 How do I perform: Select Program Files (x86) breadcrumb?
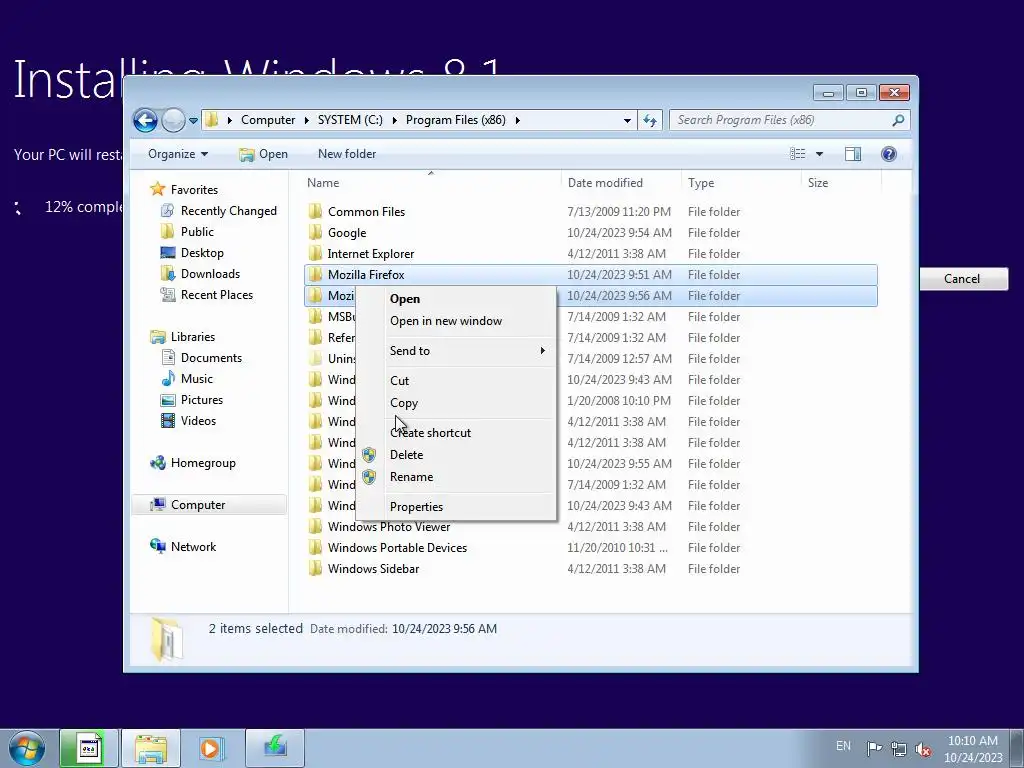455,120
